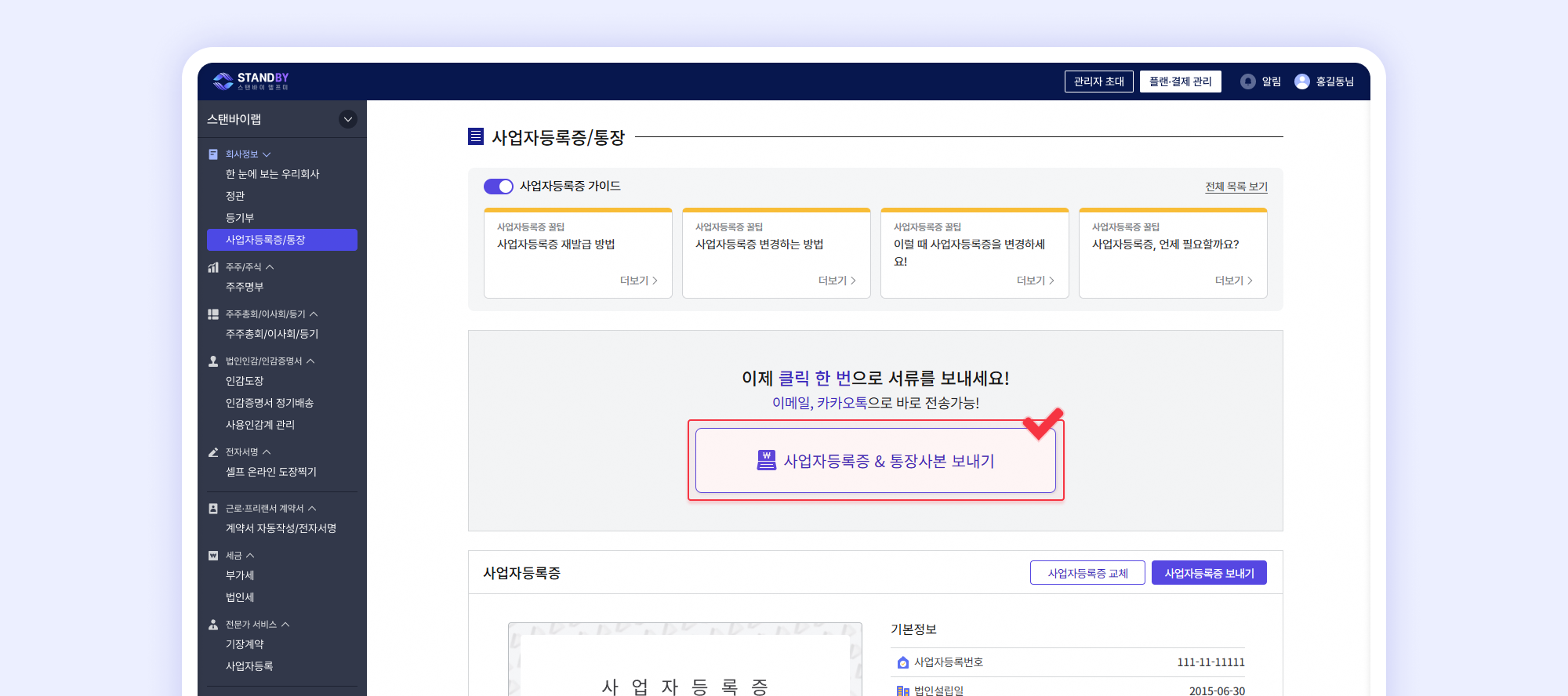The height and width of the screenshot is (696, 1568).
Task: Open 인감증명서 정기배송 in the sidebar
Action: (270, 403)
